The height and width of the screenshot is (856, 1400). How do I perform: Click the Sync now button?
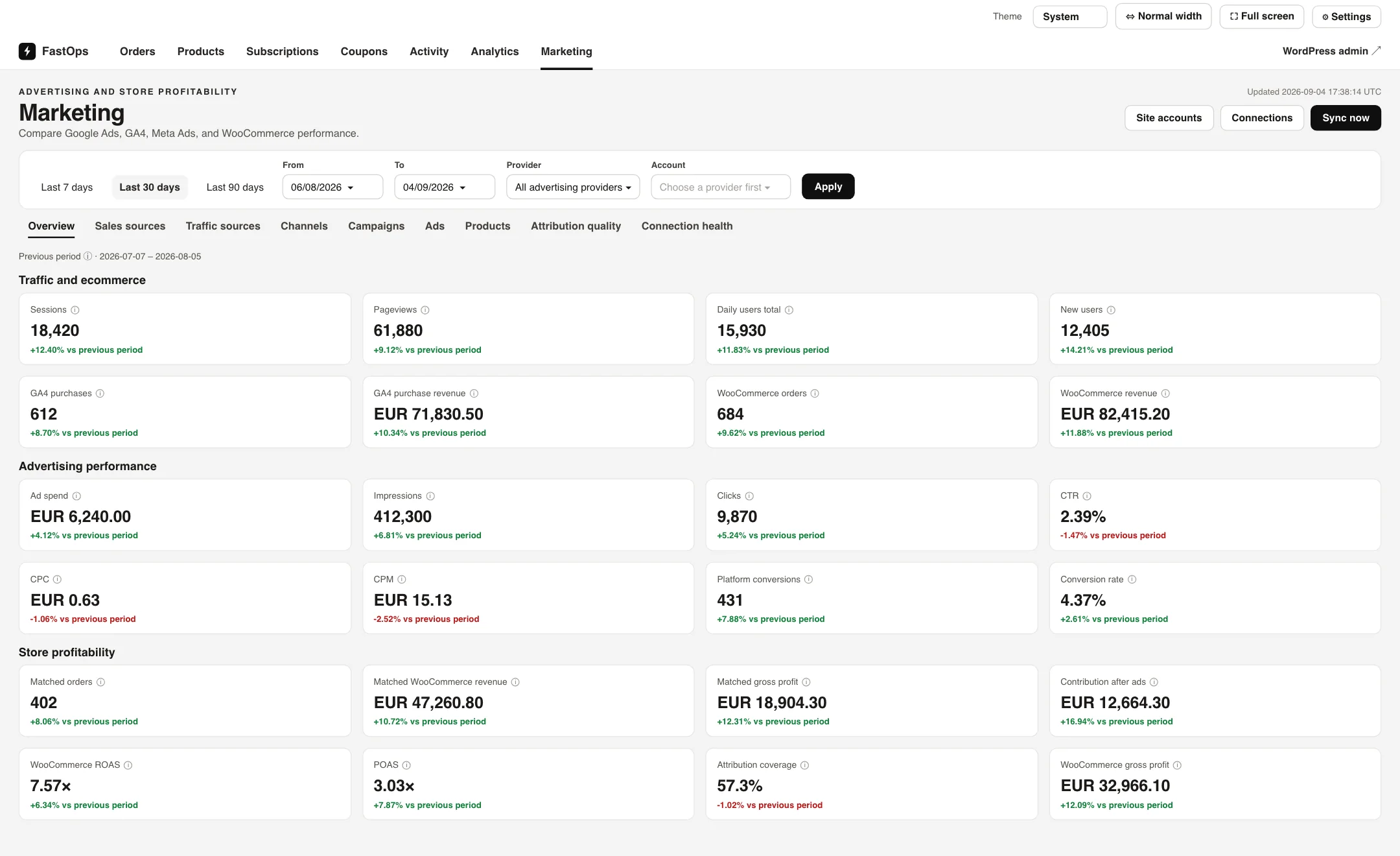coord(1346,118)
